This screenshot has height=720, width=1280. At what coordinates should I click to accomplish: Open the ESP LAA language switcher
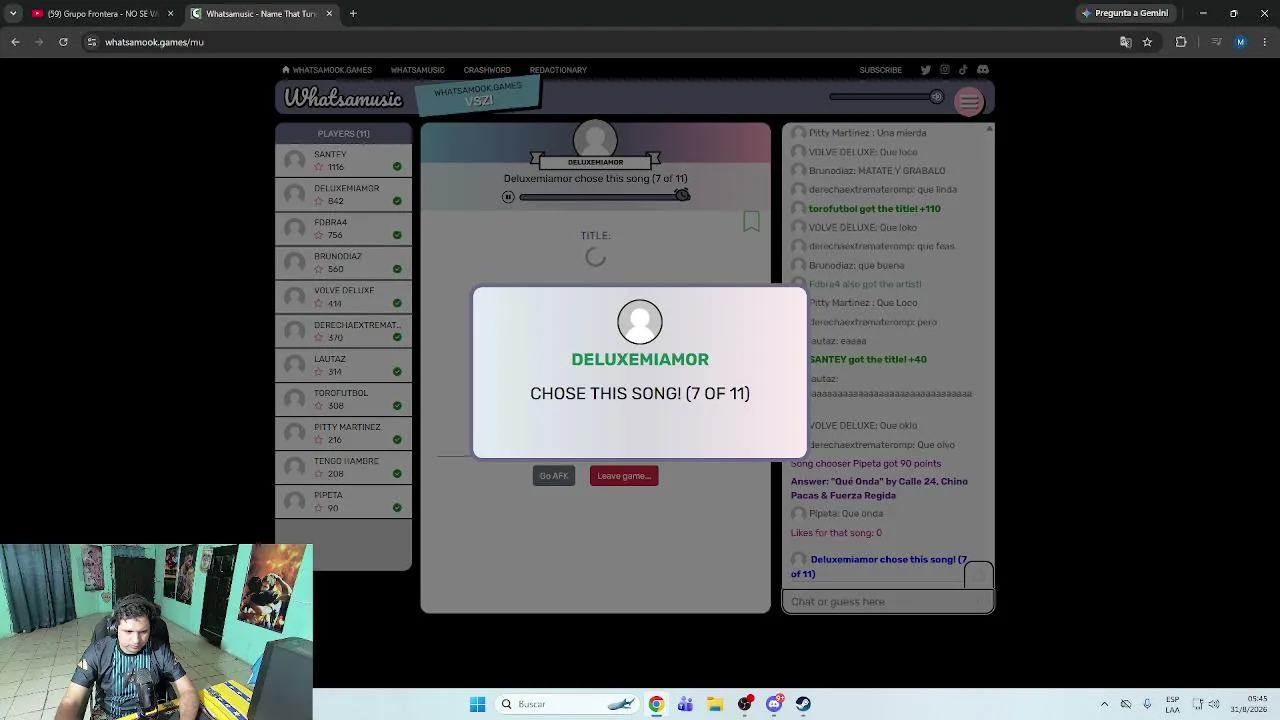[x=1172, y=704]
